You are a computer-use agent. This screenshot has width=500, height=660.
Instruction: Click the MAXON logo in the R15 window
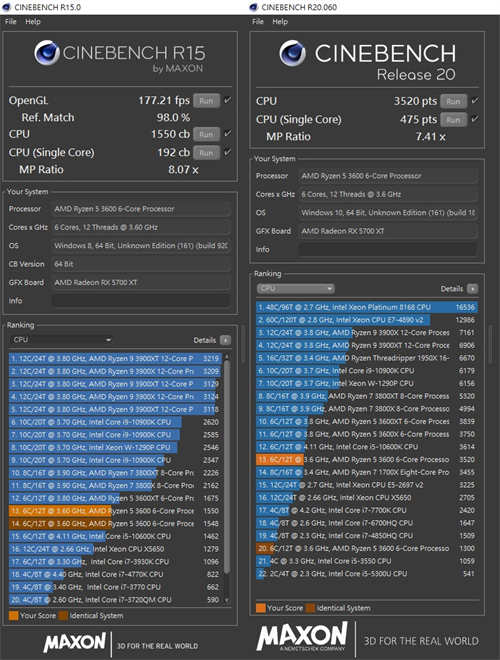coord(74,644)
